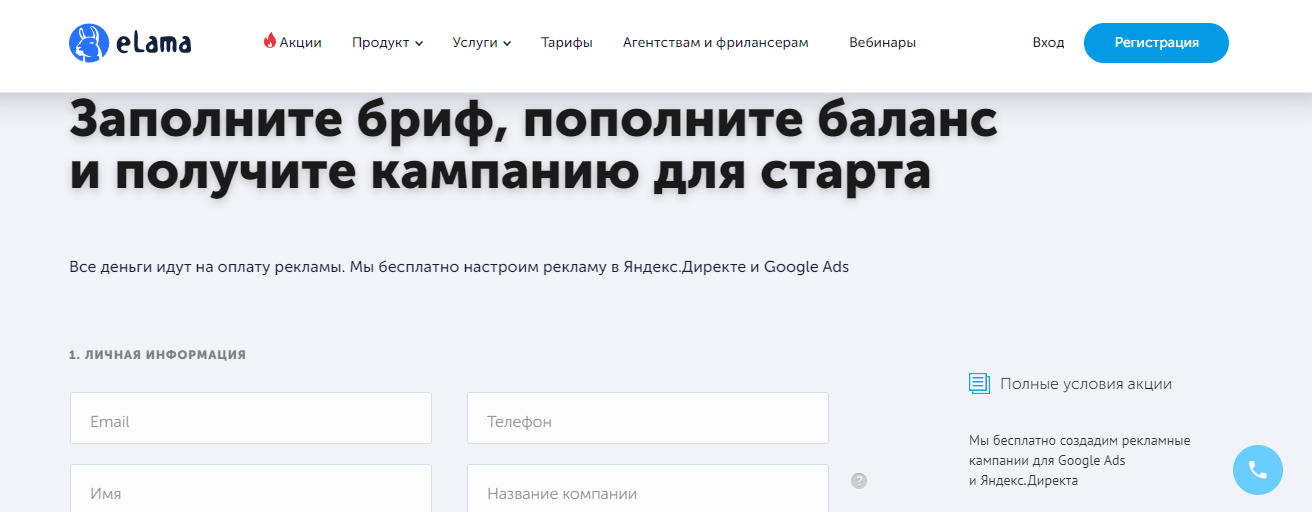
Task: Expand the Услуги dropdown chevron
Action: point(507,43)
